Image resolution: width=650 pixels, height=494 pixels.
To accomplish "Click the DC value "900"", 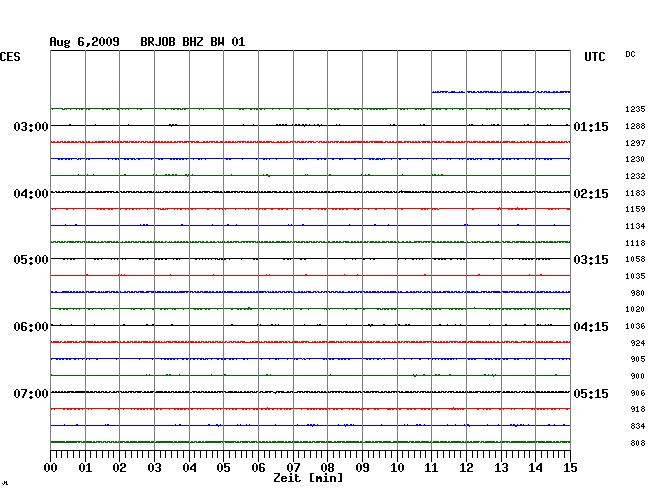I will tap(638, 376).
